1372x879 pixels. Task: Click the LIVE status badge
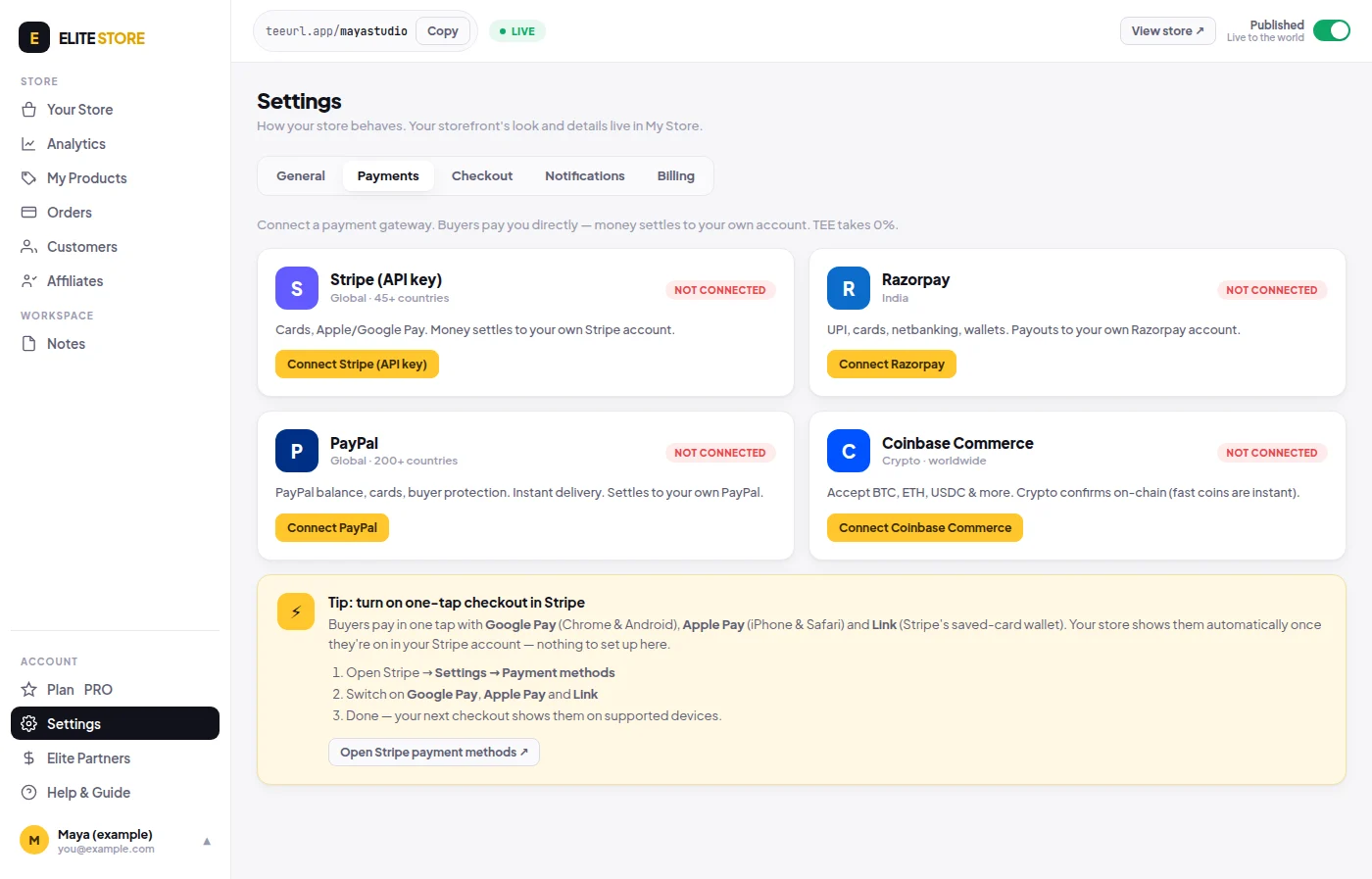pos(517,31)
